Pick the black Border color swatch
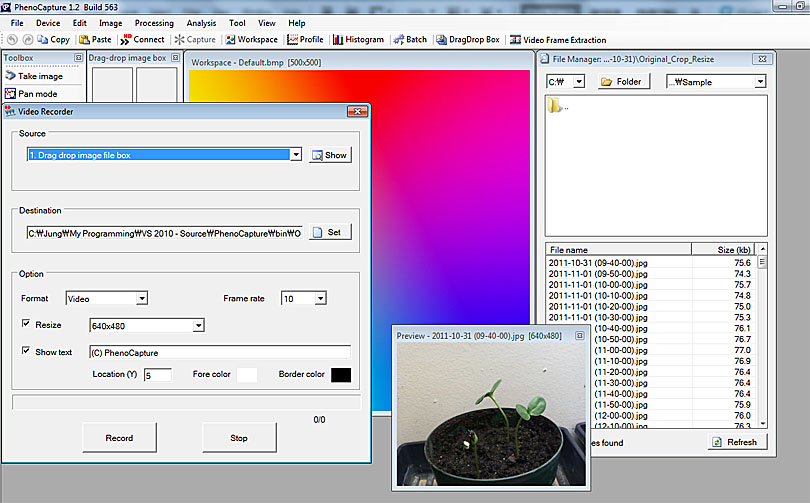 point(340,375)
